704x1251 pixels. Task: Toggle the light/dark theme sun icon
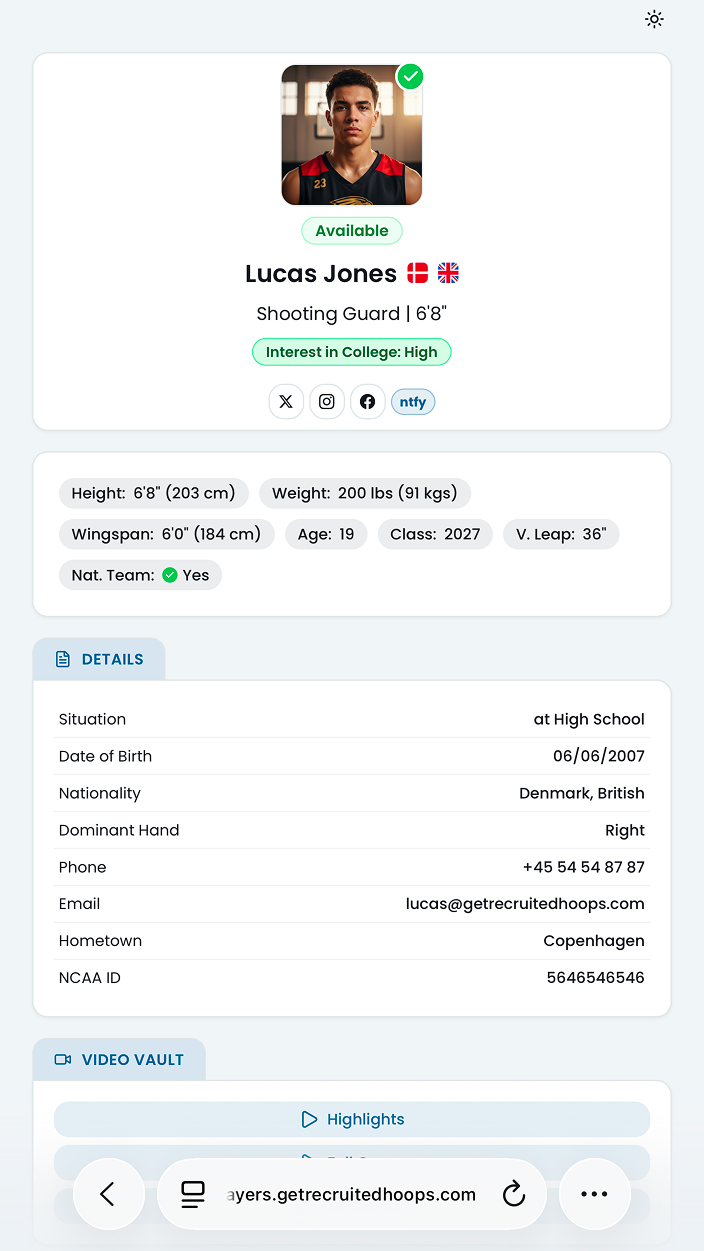(x=654, y=19)
